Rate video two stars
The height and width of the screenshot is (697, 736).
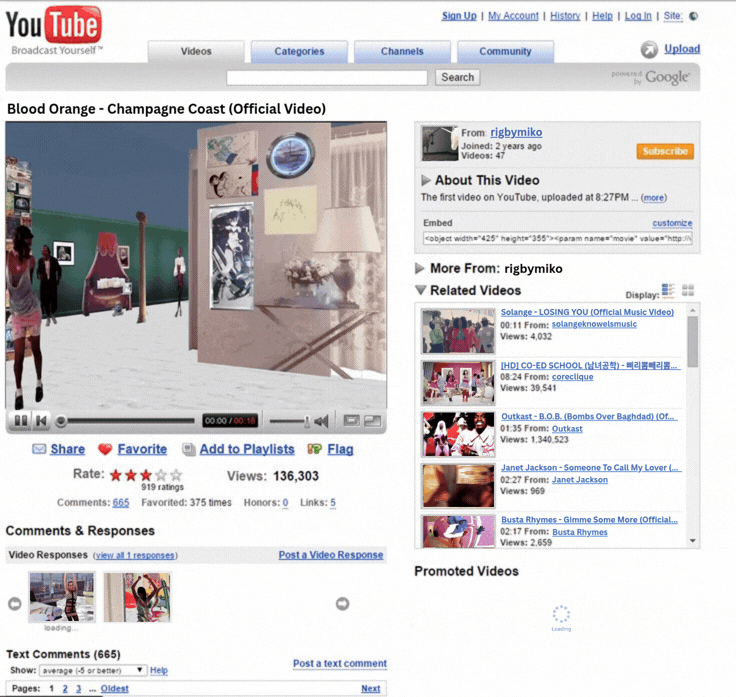pos(130,475)
